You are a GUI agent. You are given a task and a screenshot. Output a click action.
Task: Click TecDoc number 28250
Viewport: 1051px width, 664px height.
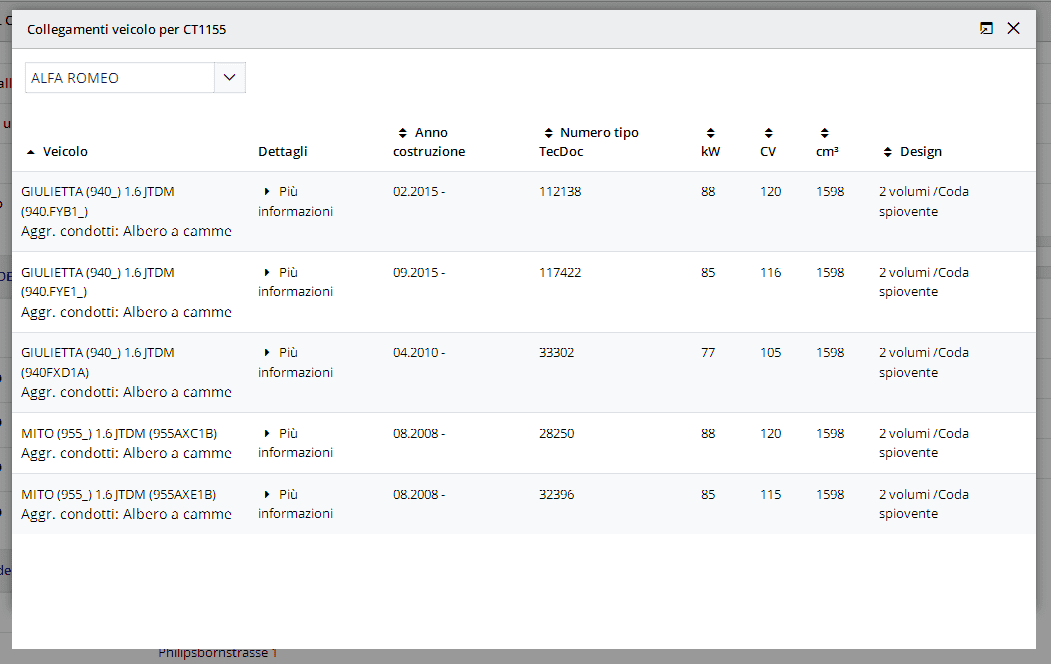pyautogui.click(x=557, y=434)
